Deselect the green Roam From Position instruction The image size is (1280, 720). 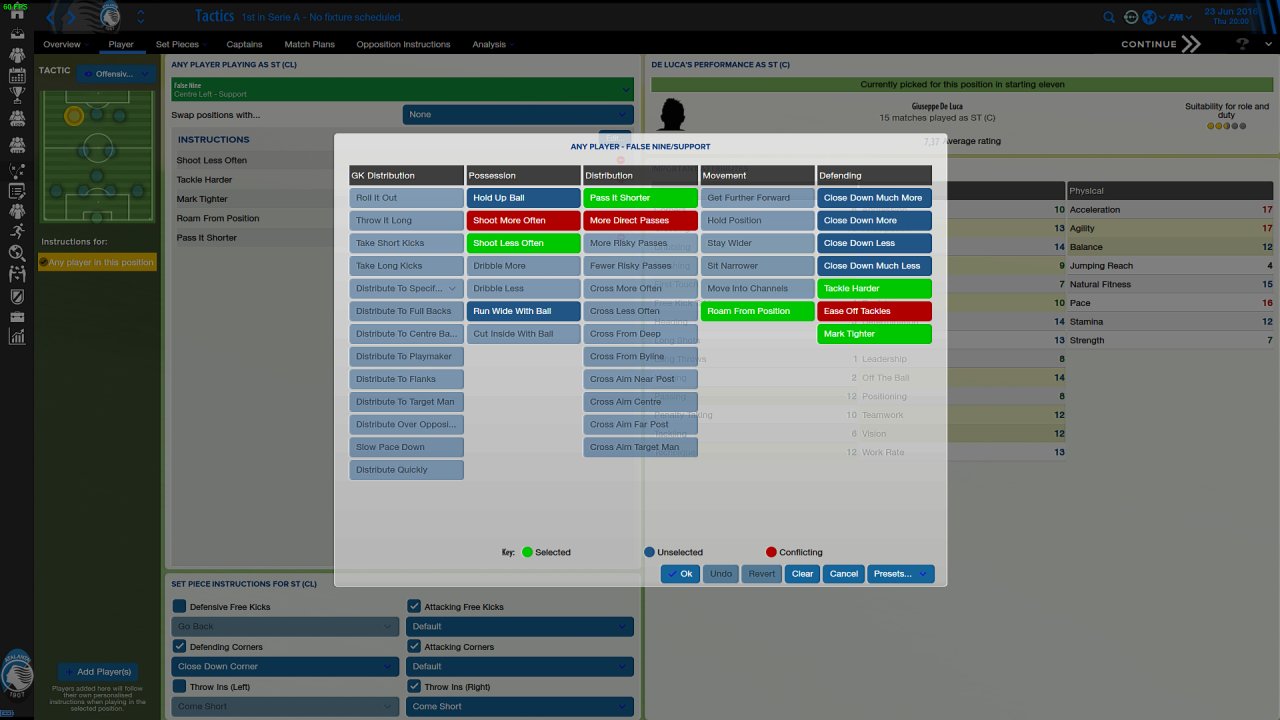coord(757,311)
